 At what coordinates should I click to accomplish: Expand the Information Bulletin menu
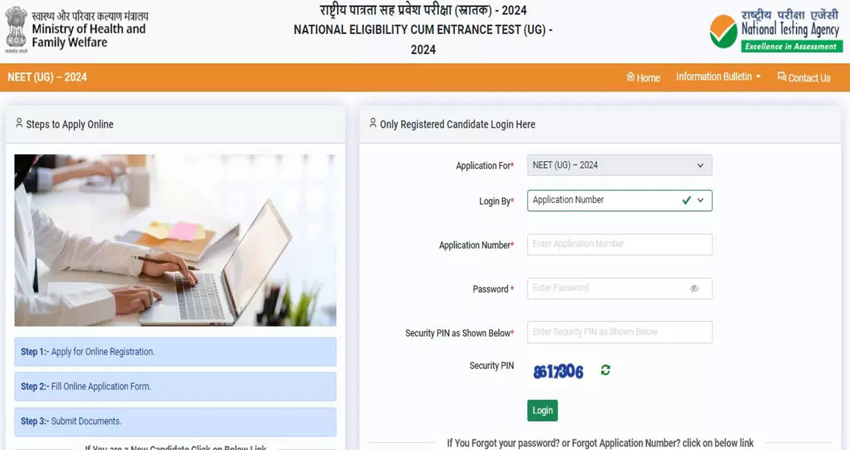(x=718, y=77)
